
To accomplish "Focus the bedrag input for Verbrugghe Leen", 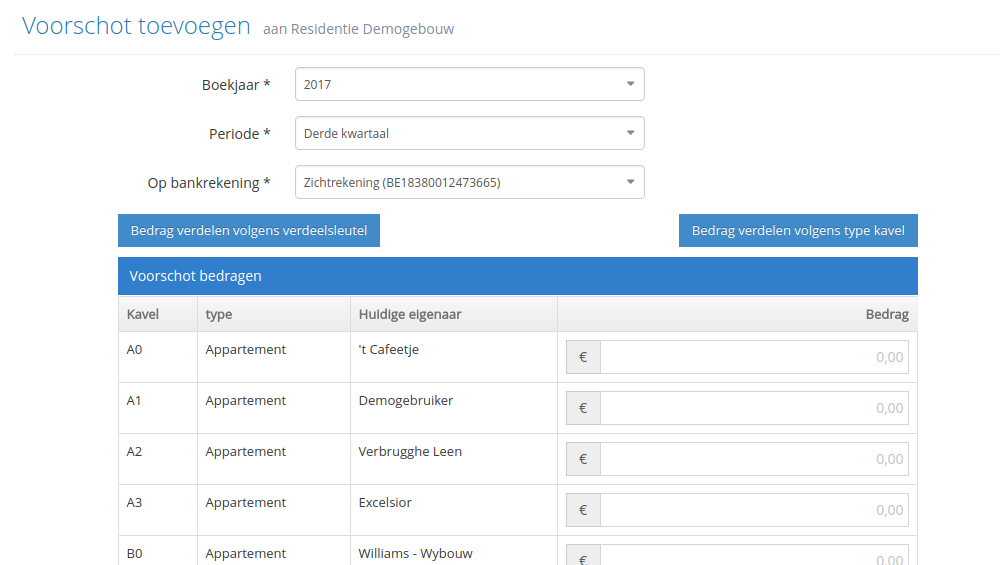I will [754, 459].
